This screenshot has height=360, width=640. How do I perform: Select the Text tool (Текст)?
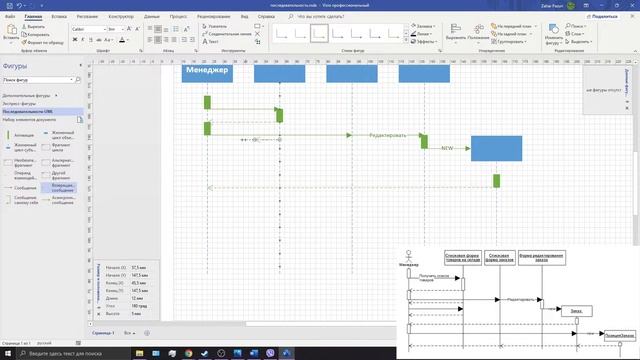[x=211, y=41]
